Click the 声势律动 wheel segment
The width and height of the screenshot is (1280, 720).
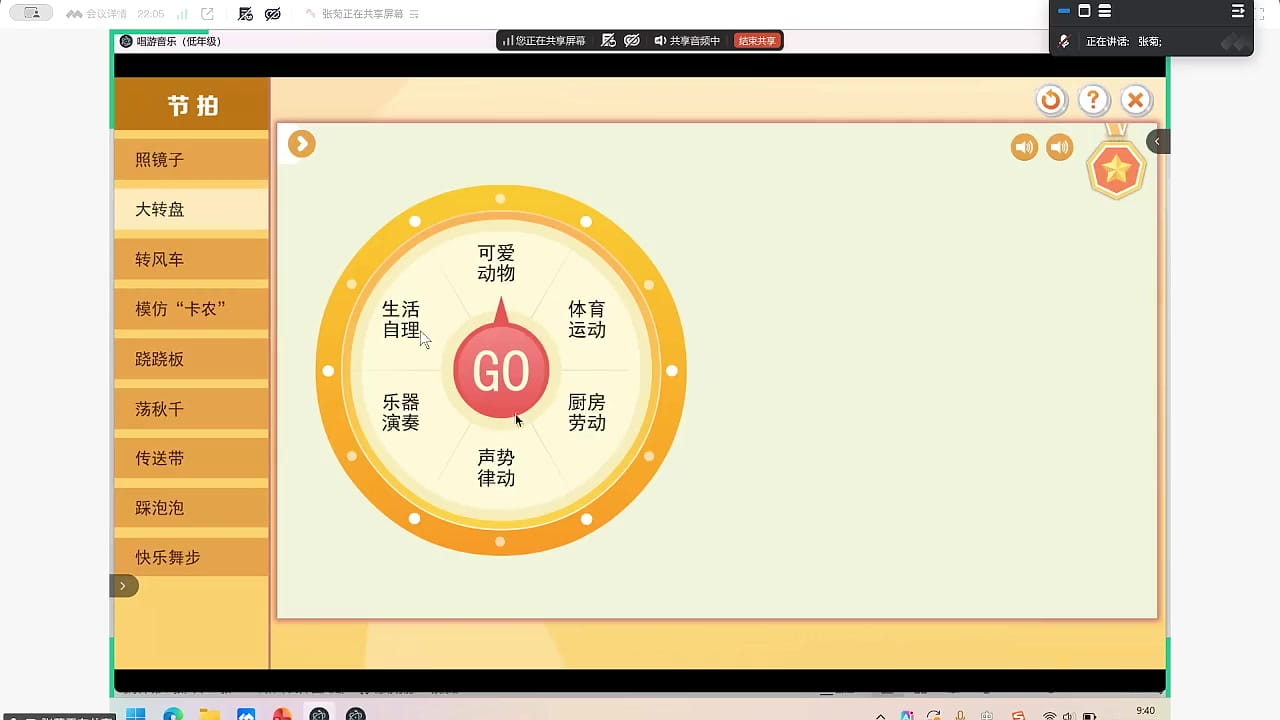(496, 468)
